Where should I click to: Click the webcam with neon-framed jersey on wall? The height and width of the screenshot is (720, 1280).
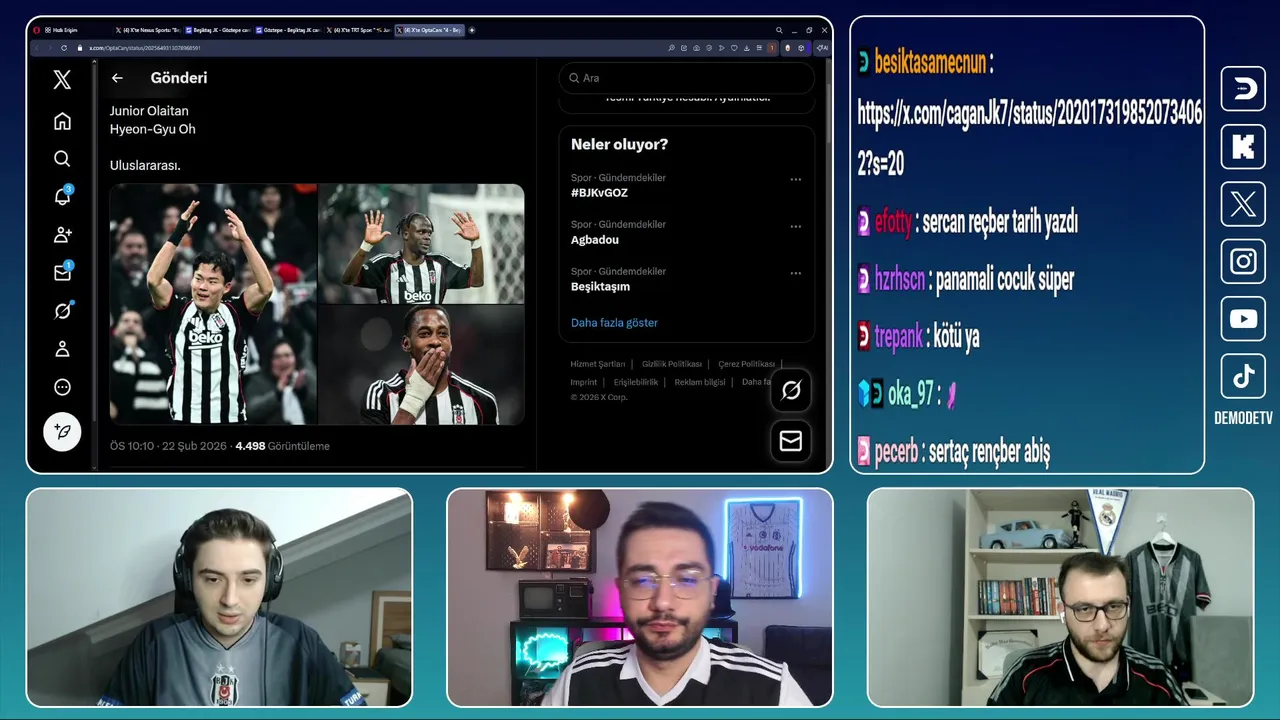[640, 597]
